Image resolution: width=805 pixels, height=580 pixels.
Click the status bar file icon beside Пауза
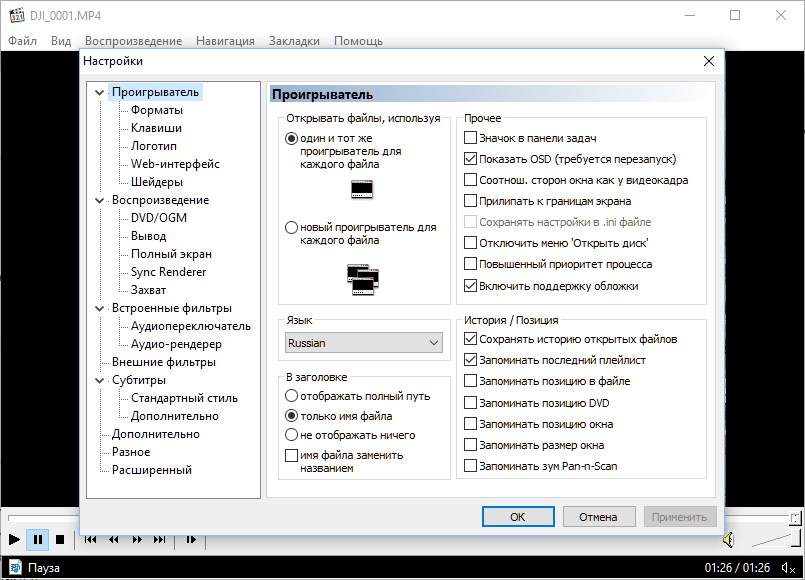15,567
